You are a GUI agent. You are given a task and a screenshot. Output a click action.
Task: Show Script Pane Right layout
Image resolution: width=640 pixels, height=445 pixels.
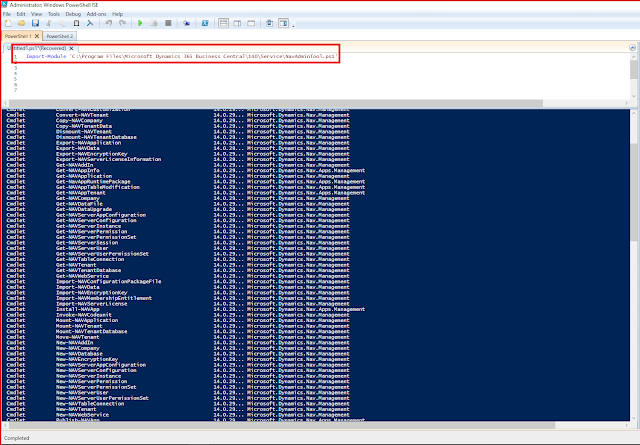pos(237,23)
